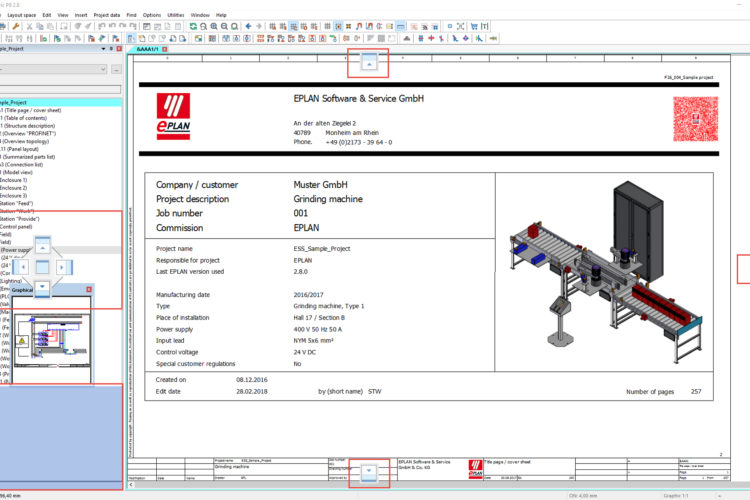
Task: Click the blue Back arrow icon
Action: tap(248, 26)
